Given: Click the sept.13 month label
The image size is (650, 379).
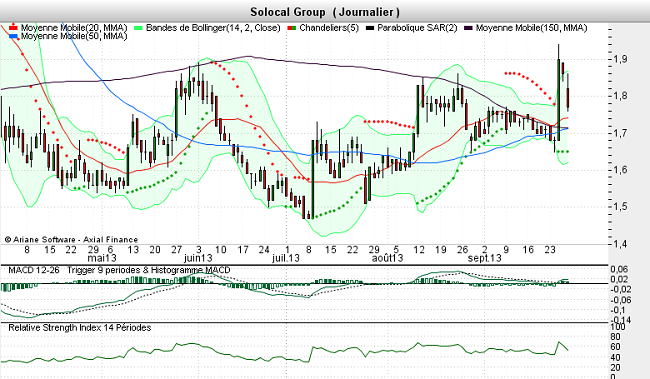Looking at the screenshot, I should click(485, 258).
